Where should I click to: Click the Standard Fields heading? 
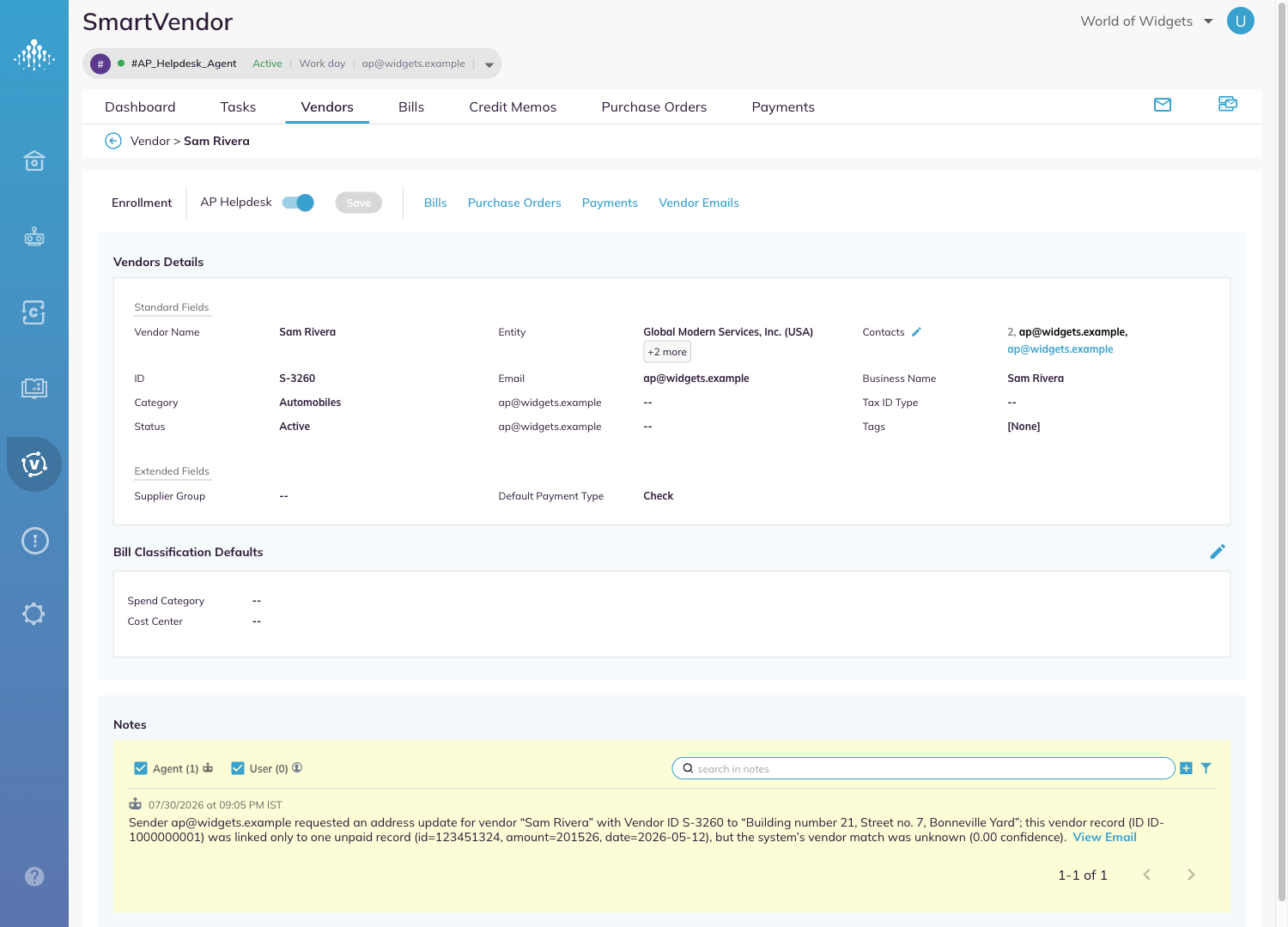point(172,307)
